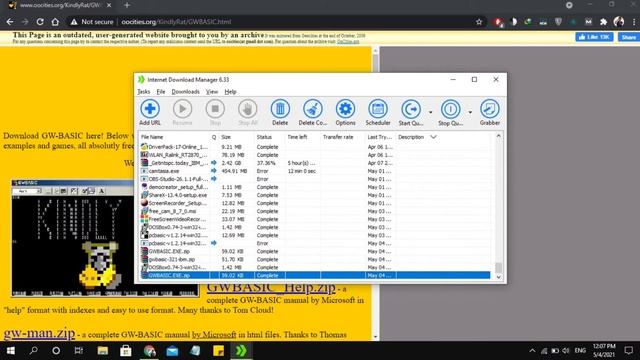
Task: Bookmark page with the star icon
Action: (x=479, y=22)
